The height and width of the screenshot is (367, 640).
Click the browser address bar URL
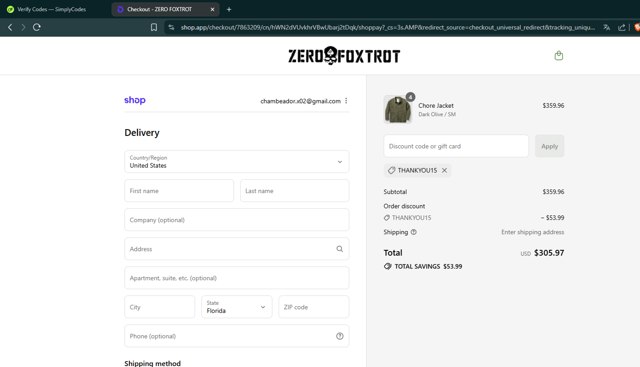388,27
